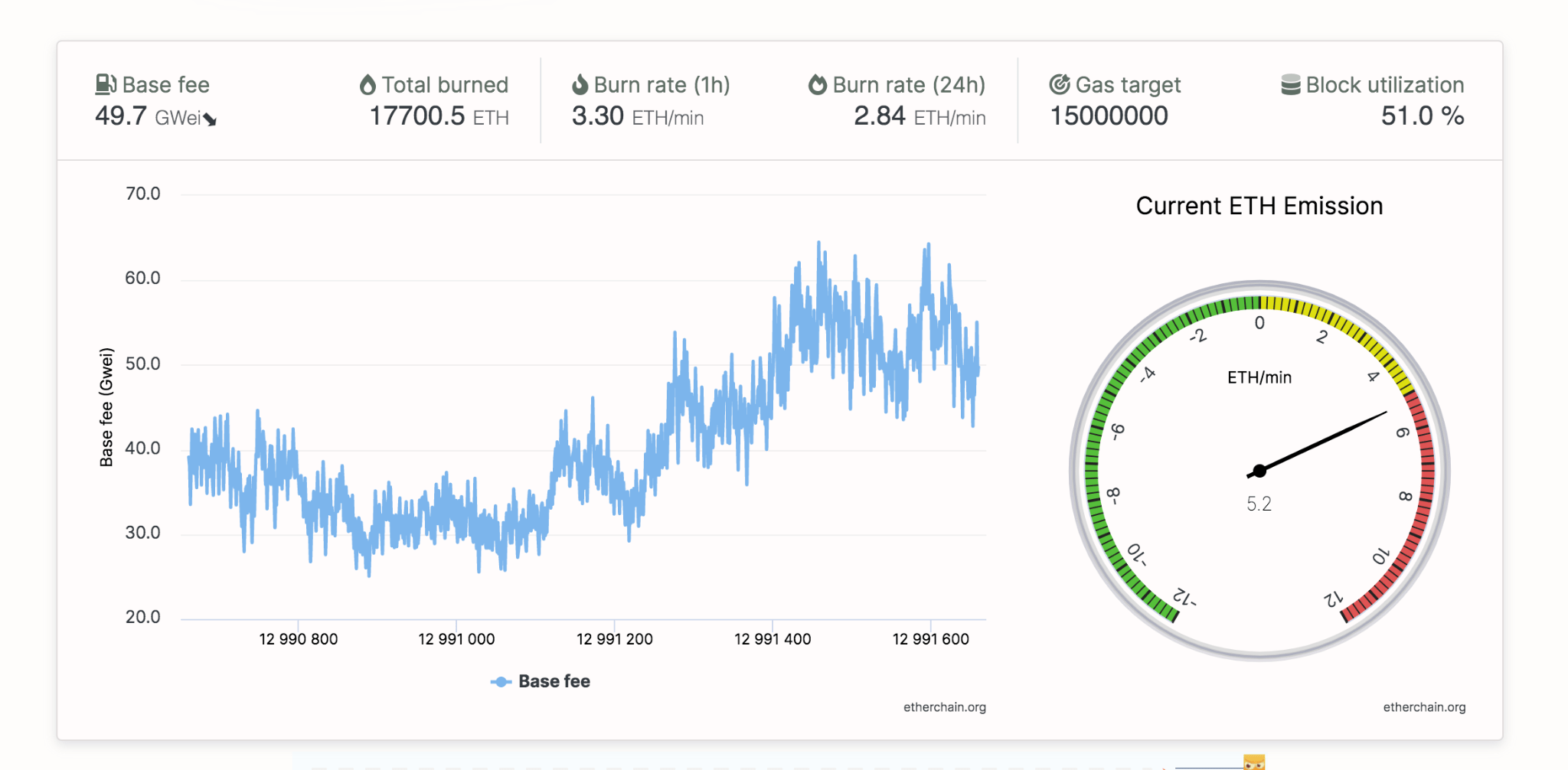This screenshot has height=770, width=1568.
Task: Click the 70.0 y-axis label
Action: 143,194
